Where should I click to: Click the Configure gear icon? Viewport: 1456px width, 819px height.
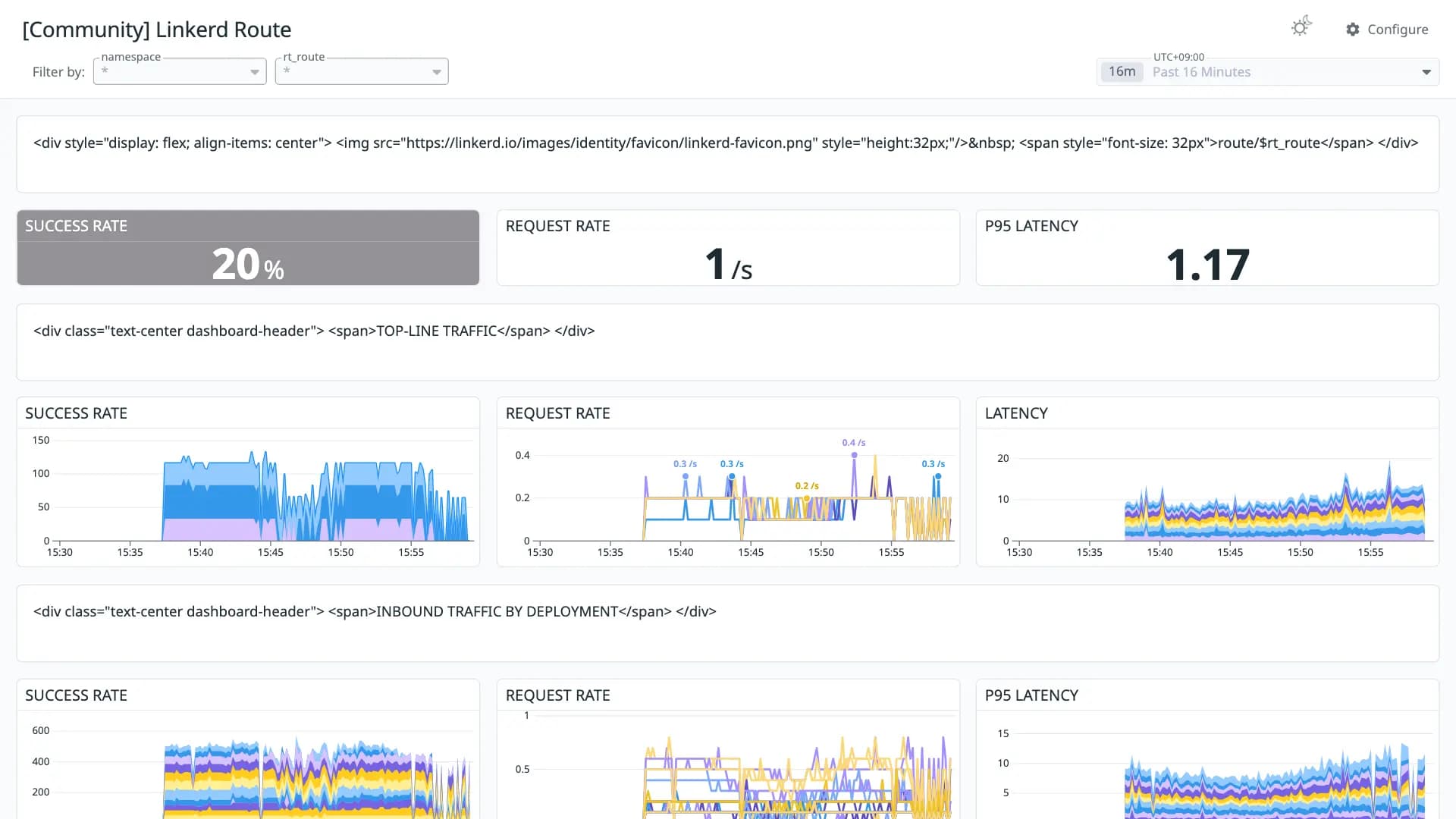(x=1353, y=30)
